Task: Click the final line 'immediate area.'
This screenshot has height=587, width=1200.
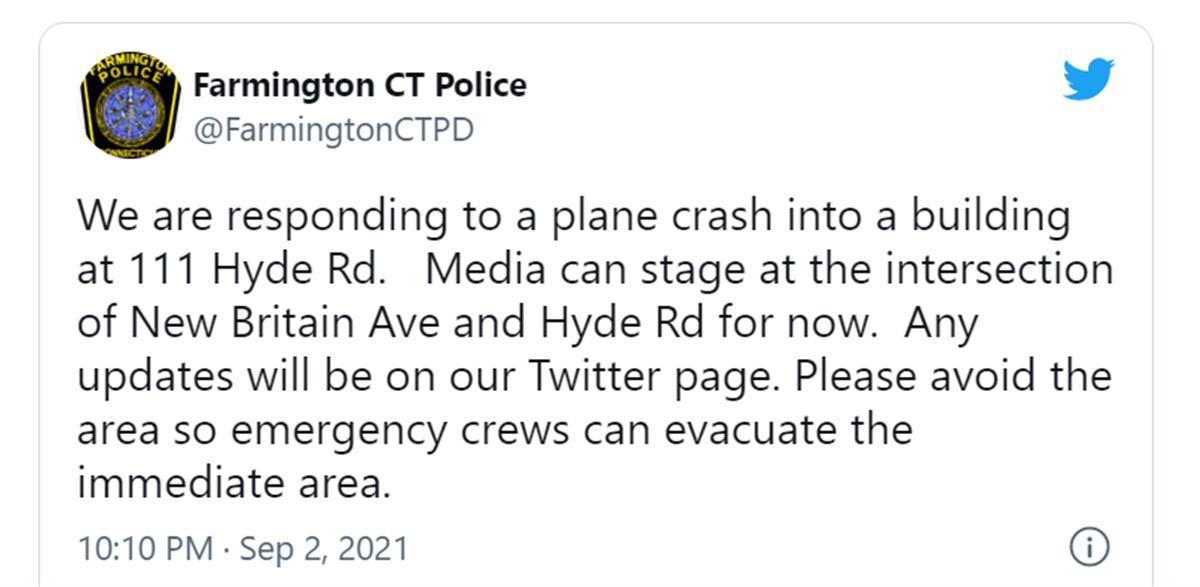Action: click(232, 484)
